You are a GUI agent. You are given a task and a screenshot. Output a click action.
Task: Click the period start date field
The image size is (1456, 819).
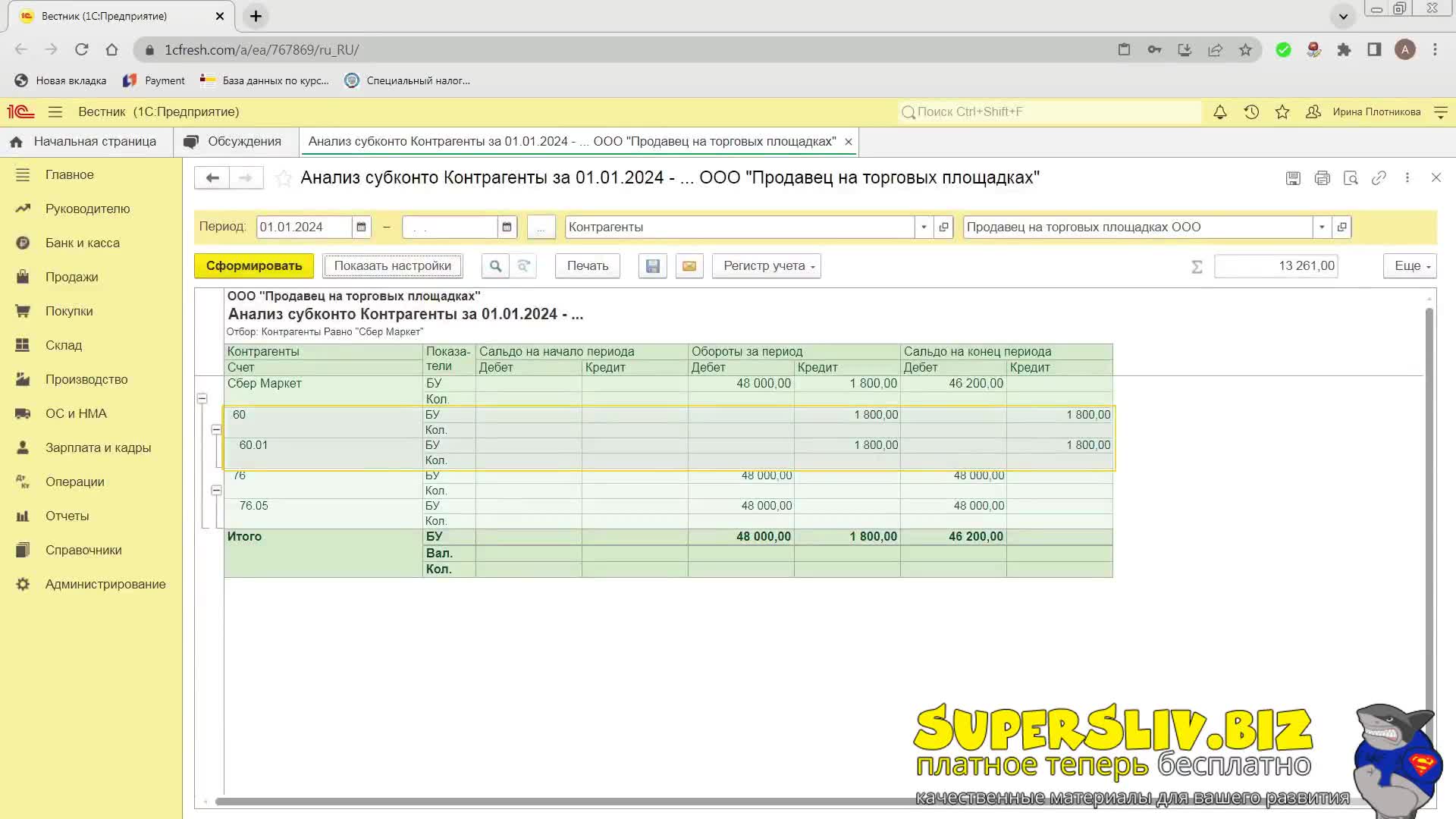tap(304, 227)
